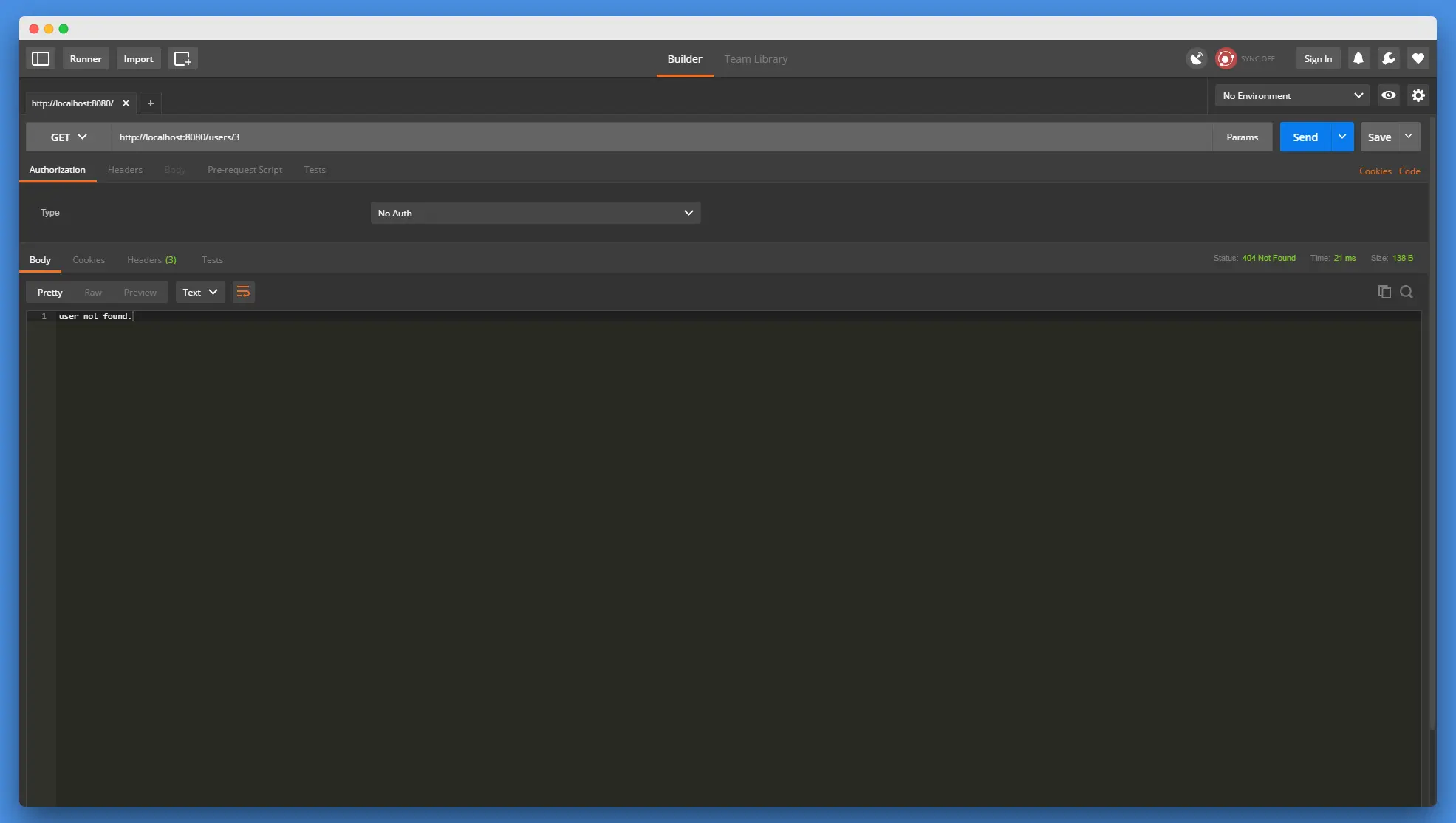Search within the response body
Viewport: 1456px width, 823px height.
pyautogui.click(x=1407, y=292)
